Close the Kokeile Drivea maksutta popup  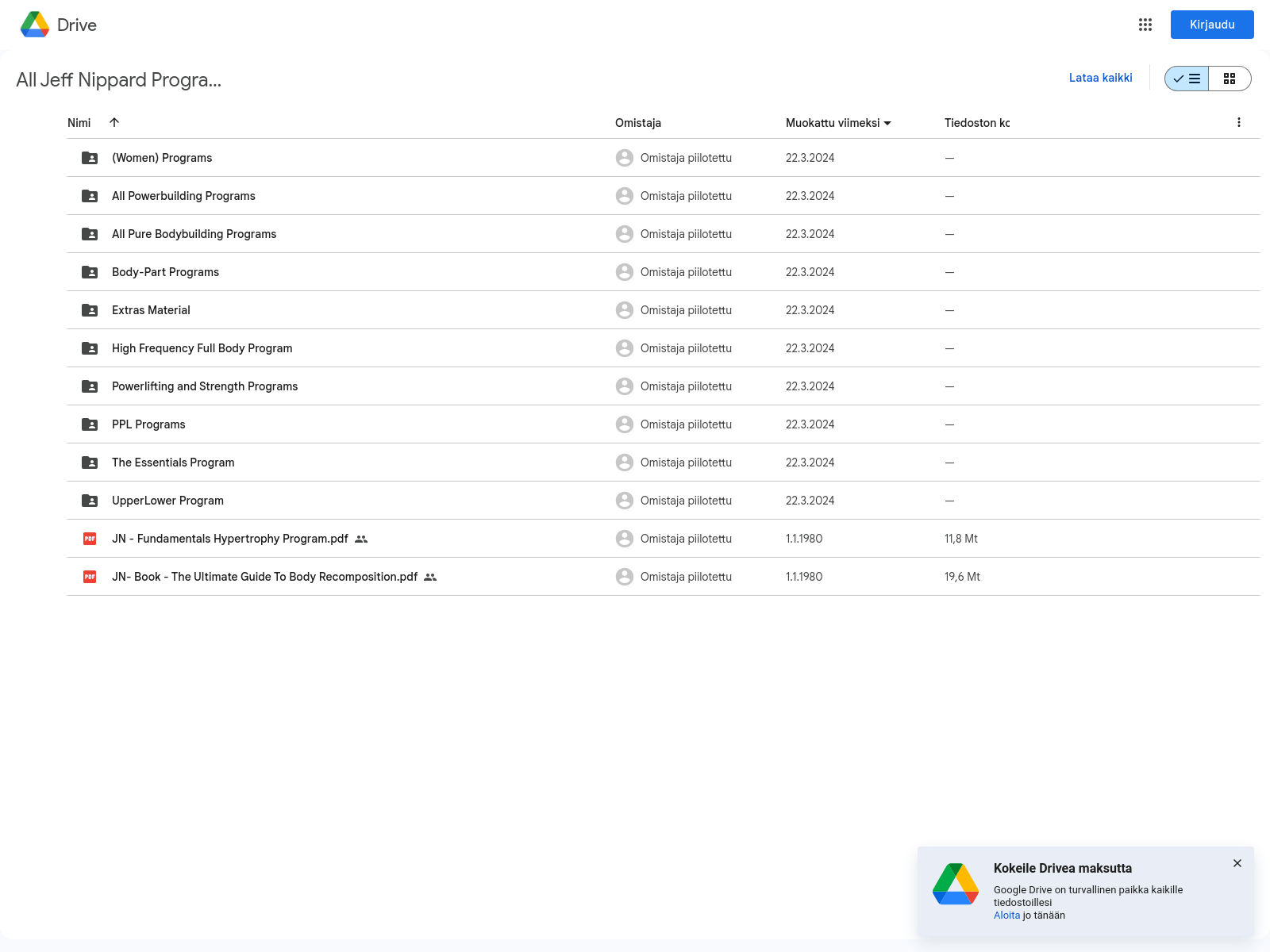tap(1237, 863)
